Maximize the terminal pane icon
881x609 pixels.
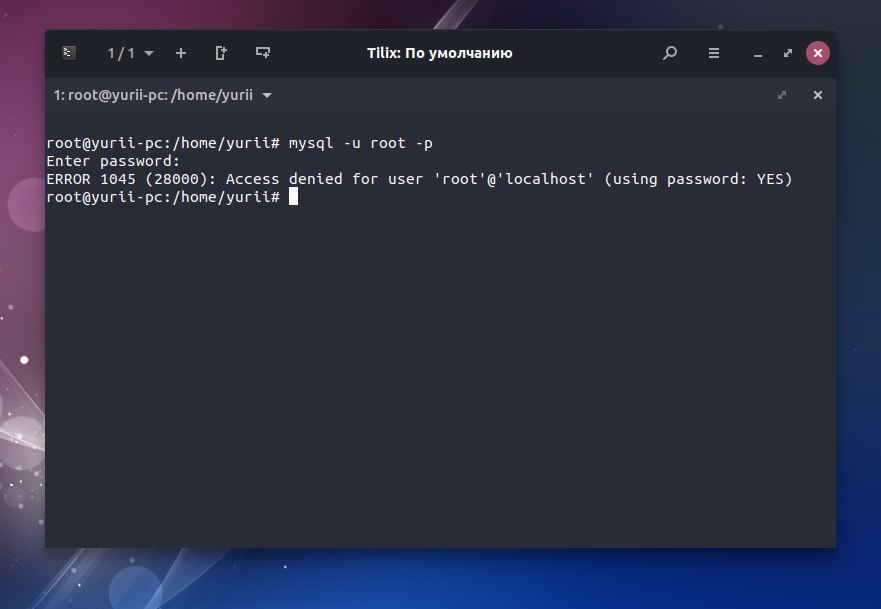pos(782,96)
